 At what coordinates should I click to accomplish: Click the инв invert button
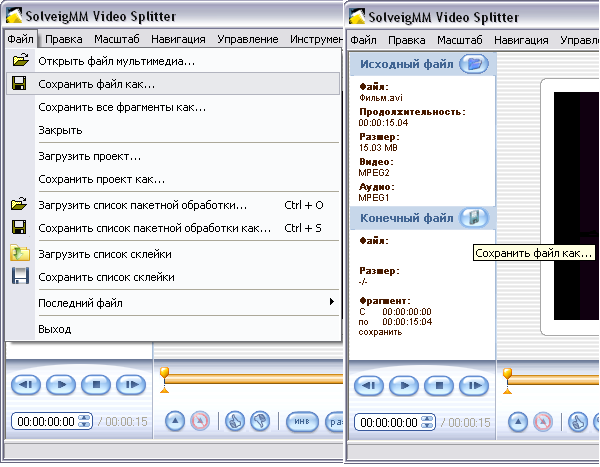click(x=302, y=421)
